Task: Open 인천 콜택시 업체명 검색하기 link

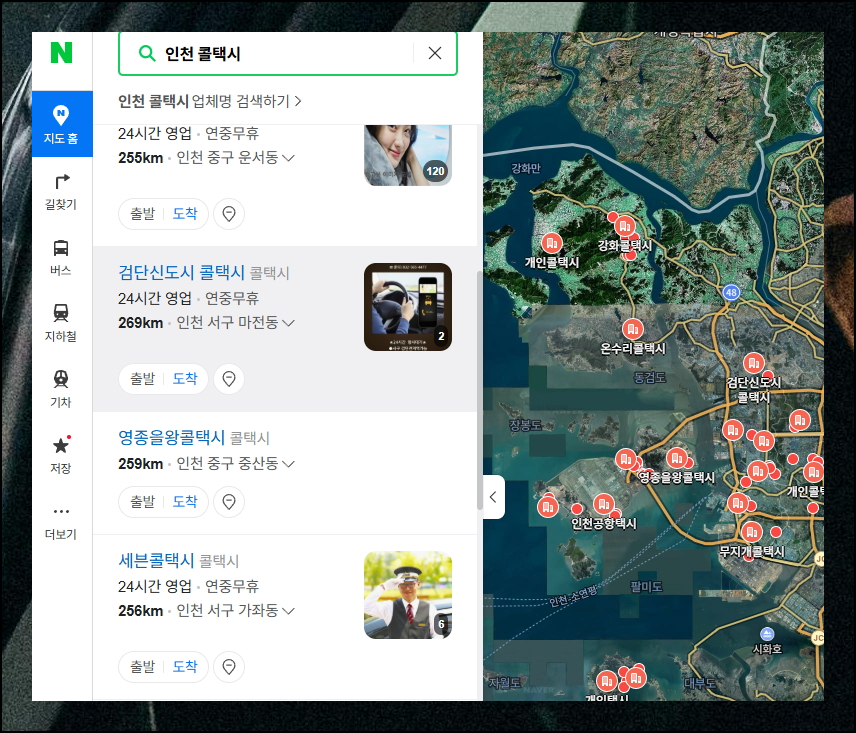Action: tap(210, 101)
